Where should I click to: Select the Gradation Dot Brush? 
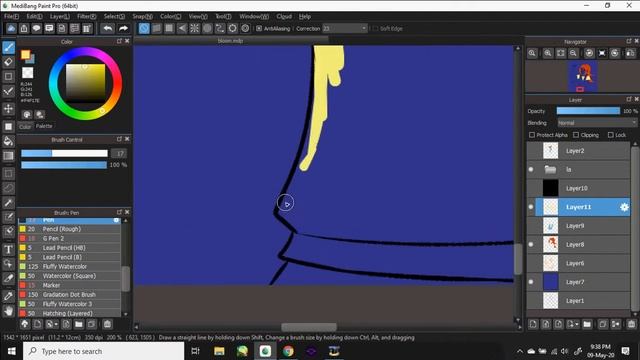[69, 295]
